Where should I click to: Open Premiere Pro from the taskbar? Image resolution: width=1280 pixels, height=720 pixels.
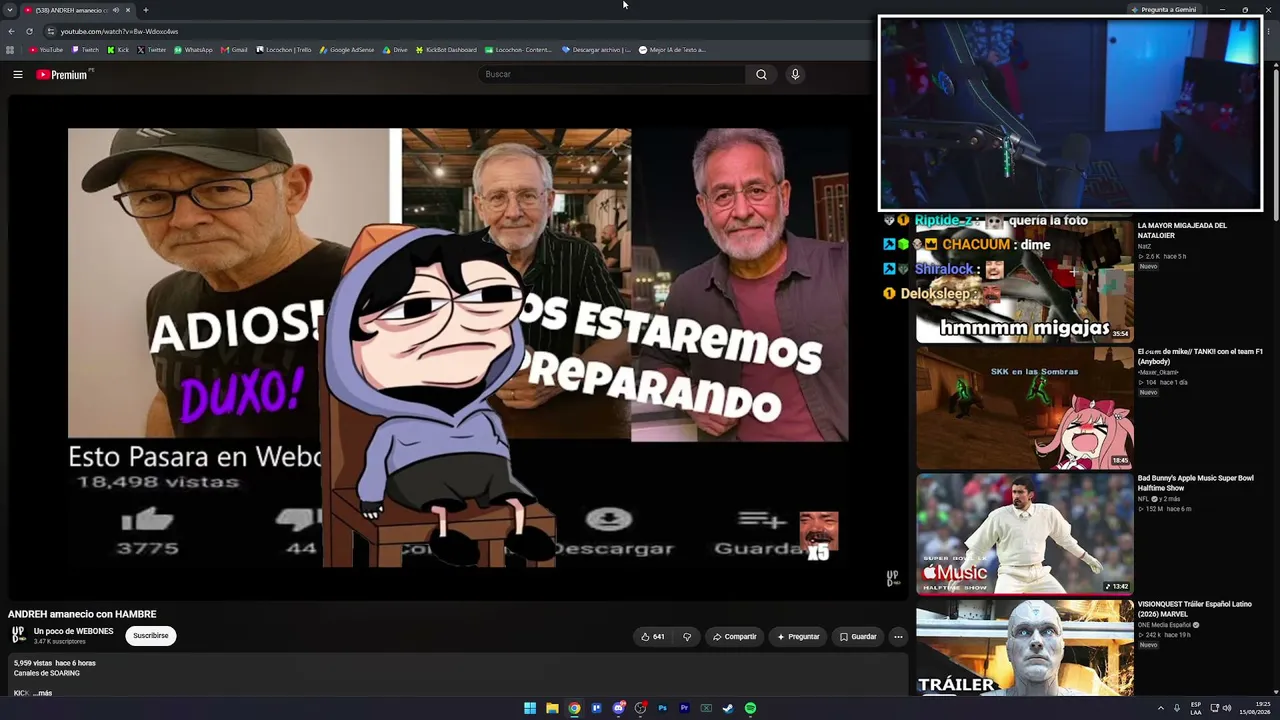[x=684, y=708]
